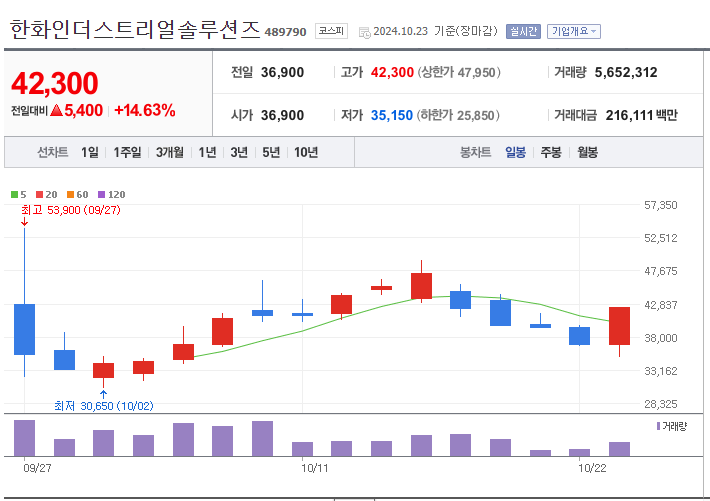Click the last red candle on the chart

[619, 326]
